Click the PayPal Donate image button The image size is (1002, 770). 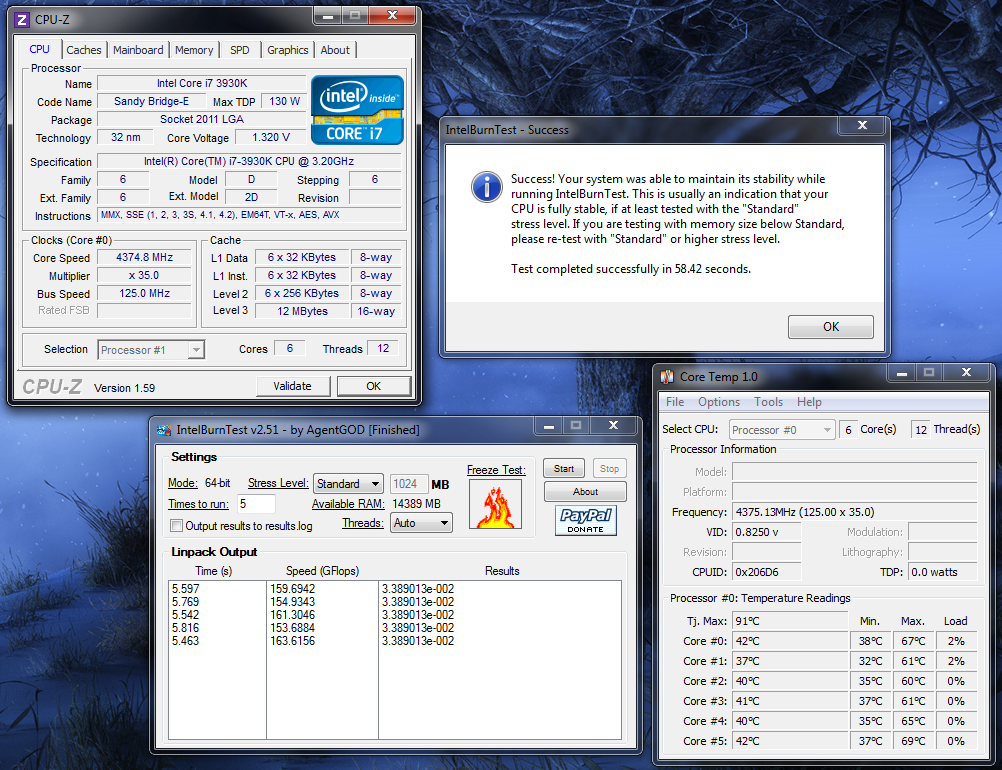click(585, 521)
